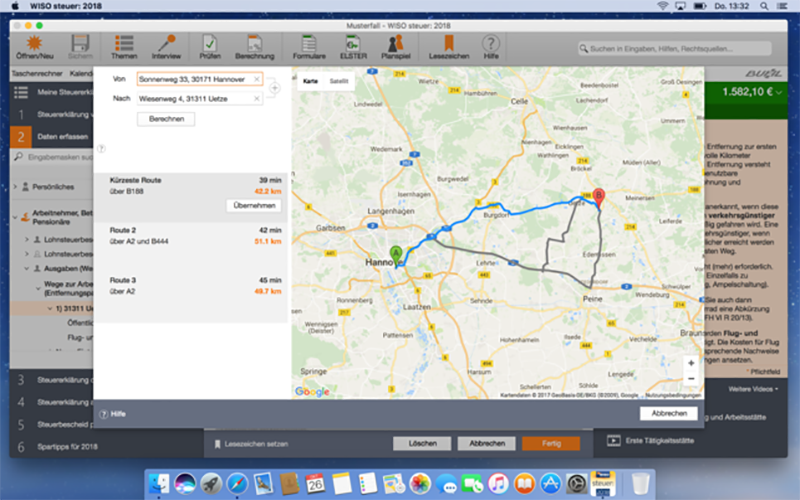Viewport: 800px width, 500px height.
Task: Zoom in the map with plus
Action: 691,363
